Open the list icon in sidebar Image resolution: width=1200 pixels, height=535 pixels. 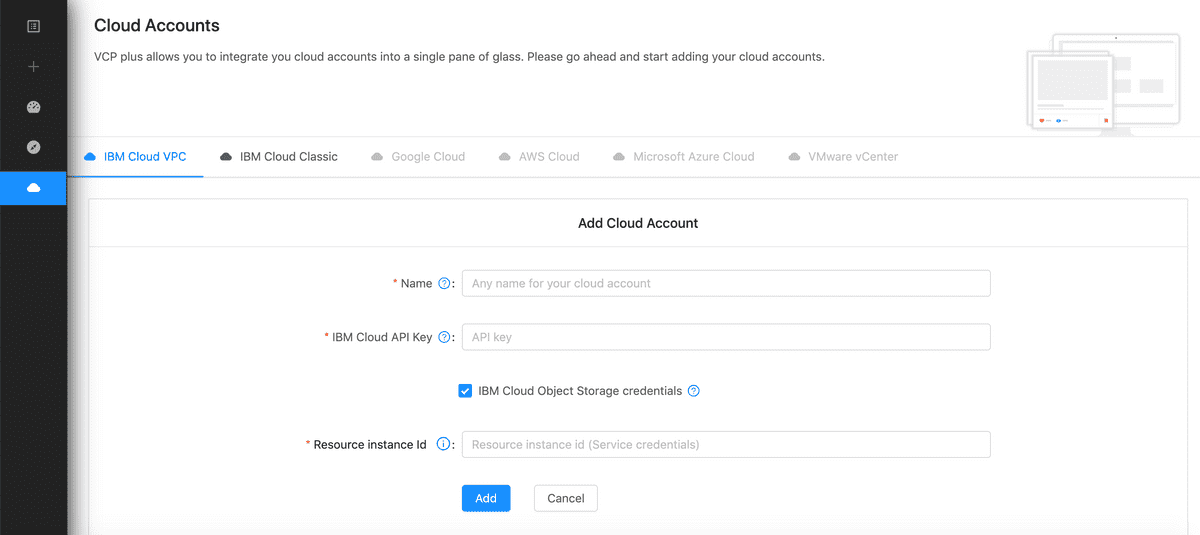point(33,26)
